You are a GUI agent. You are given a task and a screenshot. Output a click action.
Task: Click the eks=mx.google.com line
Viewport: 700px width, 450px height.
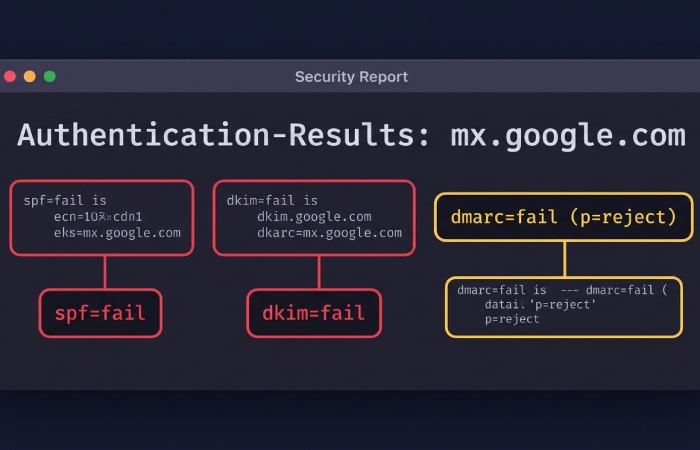tap(117, 233)
